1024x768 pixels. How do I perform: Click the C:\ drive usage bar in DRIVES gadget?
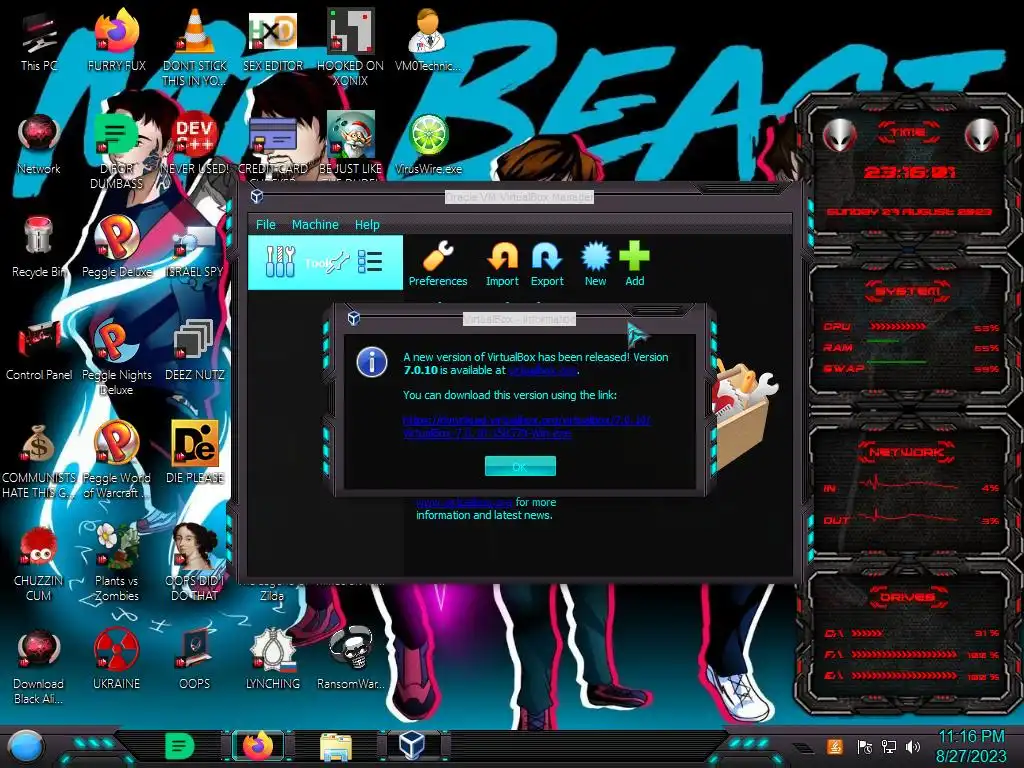pos(867,633)
